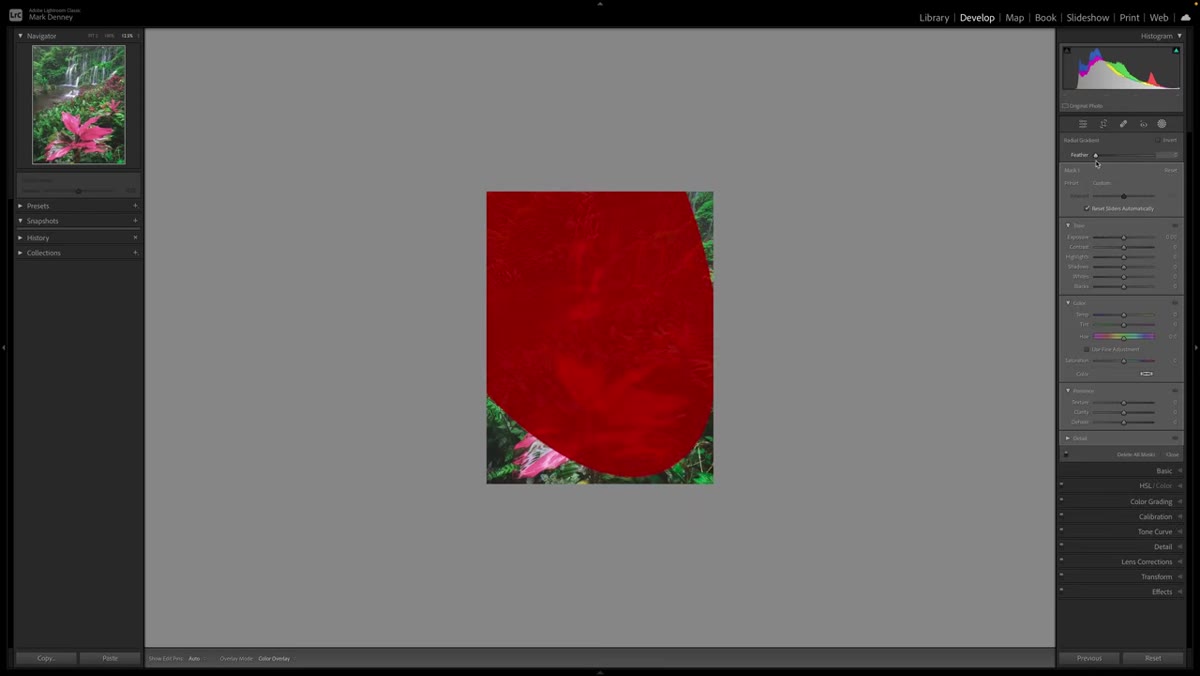Switch to the Book module

click(x=1045, y=18)
